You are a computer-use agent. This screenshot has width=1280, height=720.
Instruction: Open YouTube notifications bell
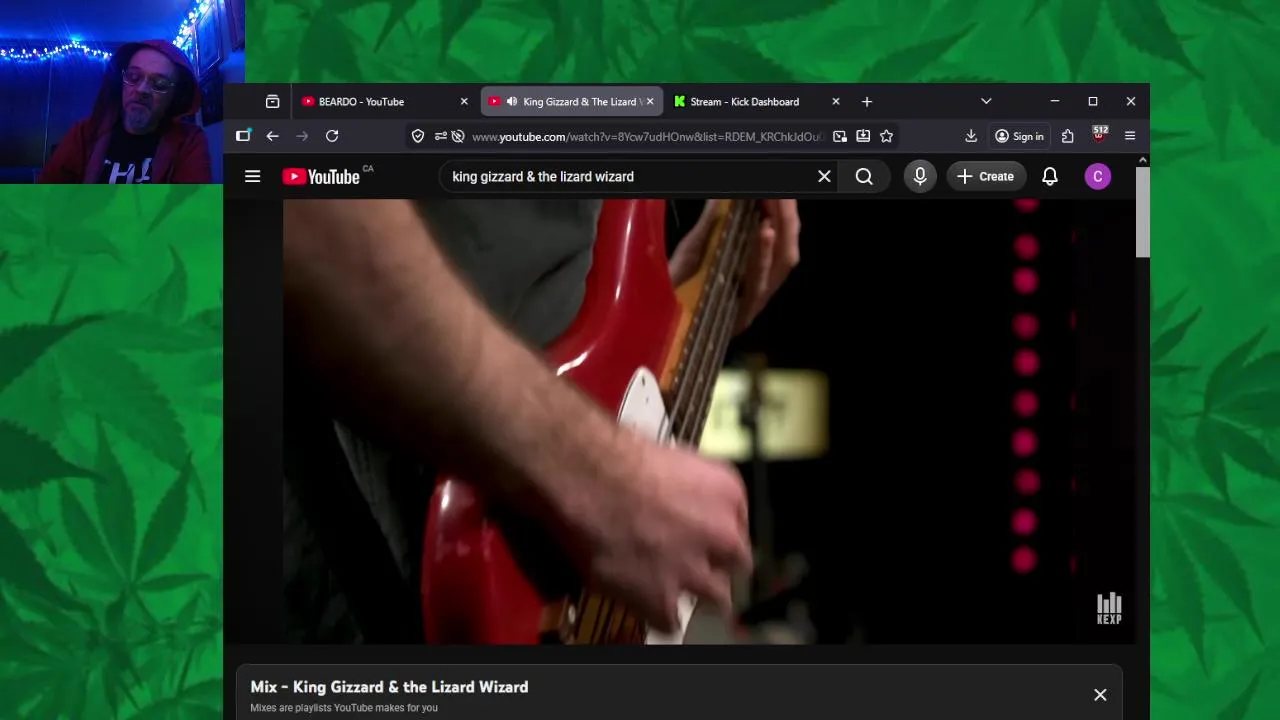(1050, 176)
